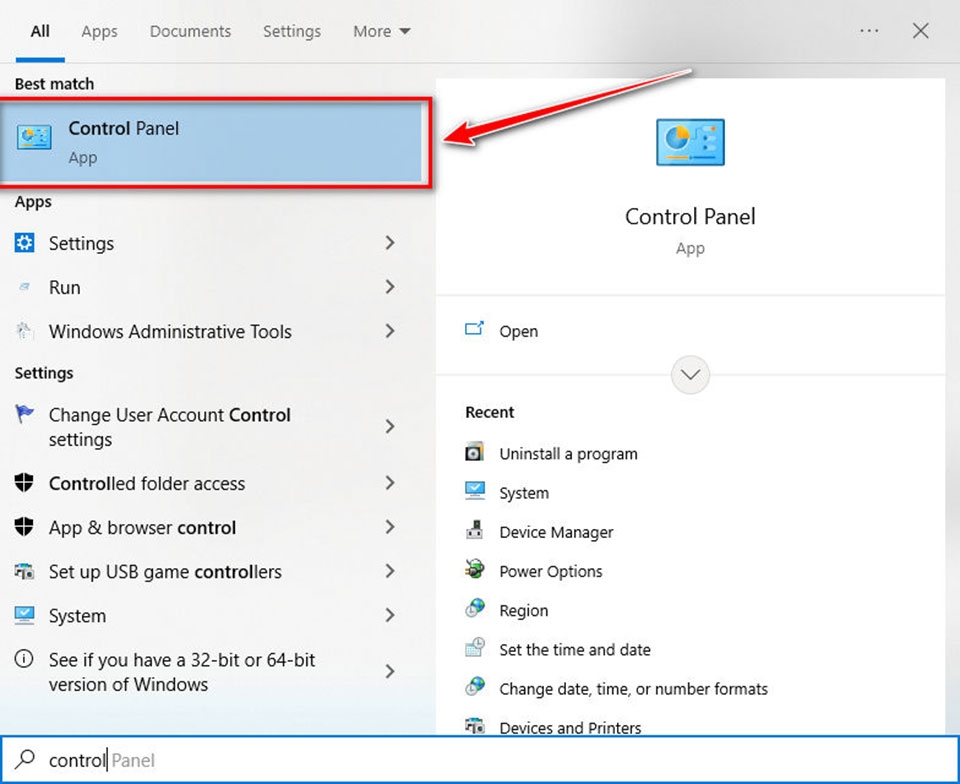960x784 pixels.
Task: Switch to the Documents search tab
Action: click(191, 32)
